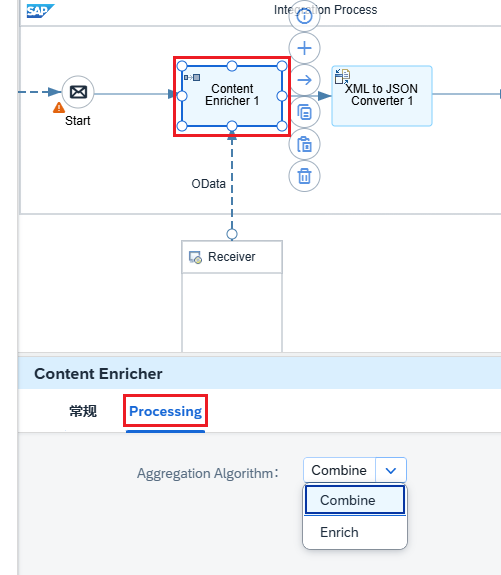Click the plus add-step icon
The height and width of the screenshot is (575, 501).
tap(304, 48)
